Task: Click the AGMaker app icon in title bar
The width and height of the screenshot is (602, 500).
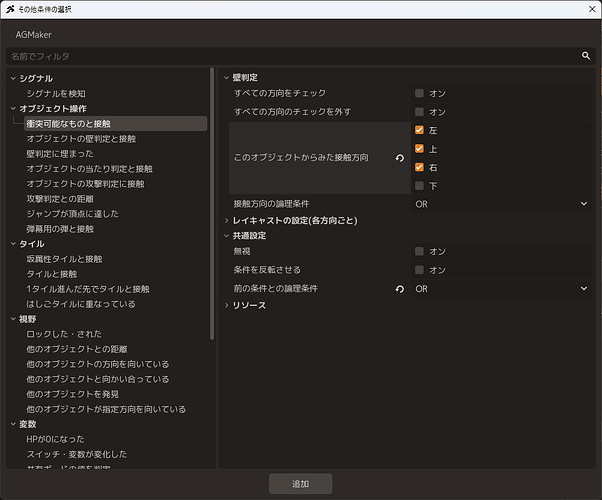Action: tap(10, 9)
